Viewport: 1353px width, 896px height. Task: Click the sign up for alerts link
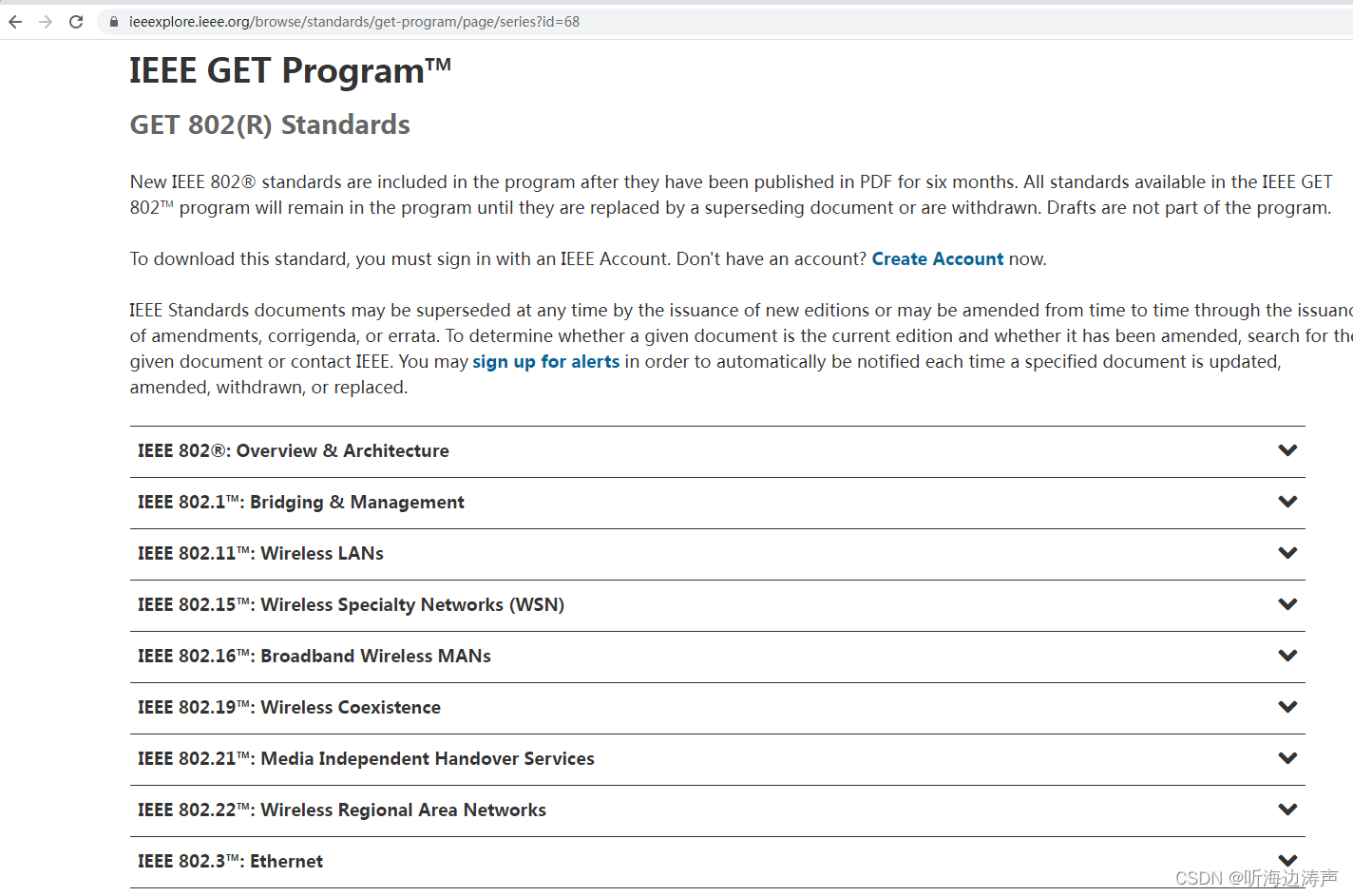[545, 361]
